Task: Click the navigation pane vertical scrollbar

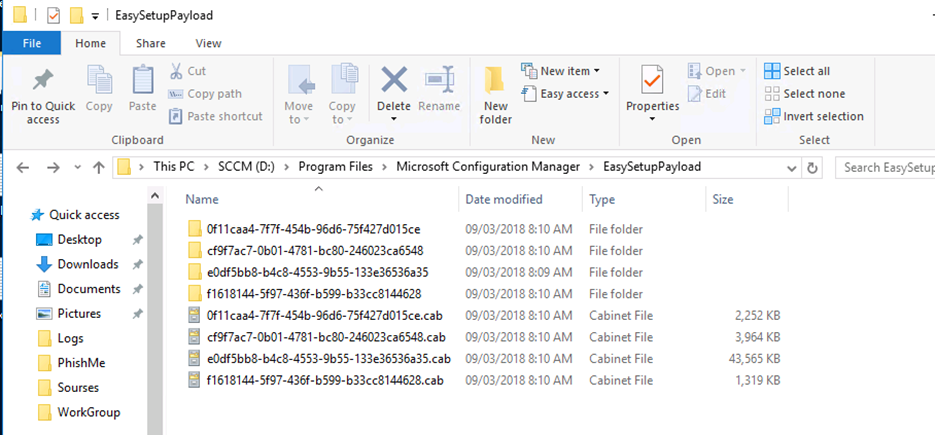Action: [x=154, y=310]
